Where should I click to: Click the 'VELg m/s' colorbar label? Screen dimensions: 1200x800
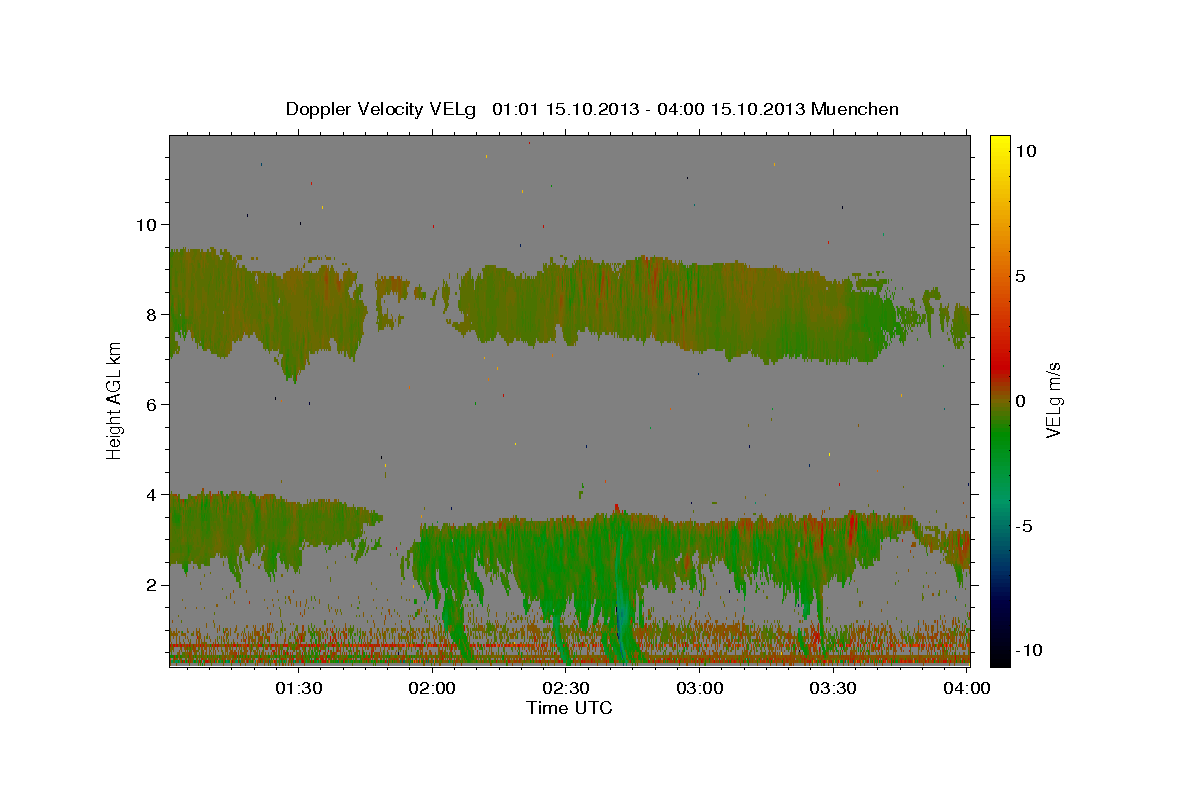(x=1053, y=400)
